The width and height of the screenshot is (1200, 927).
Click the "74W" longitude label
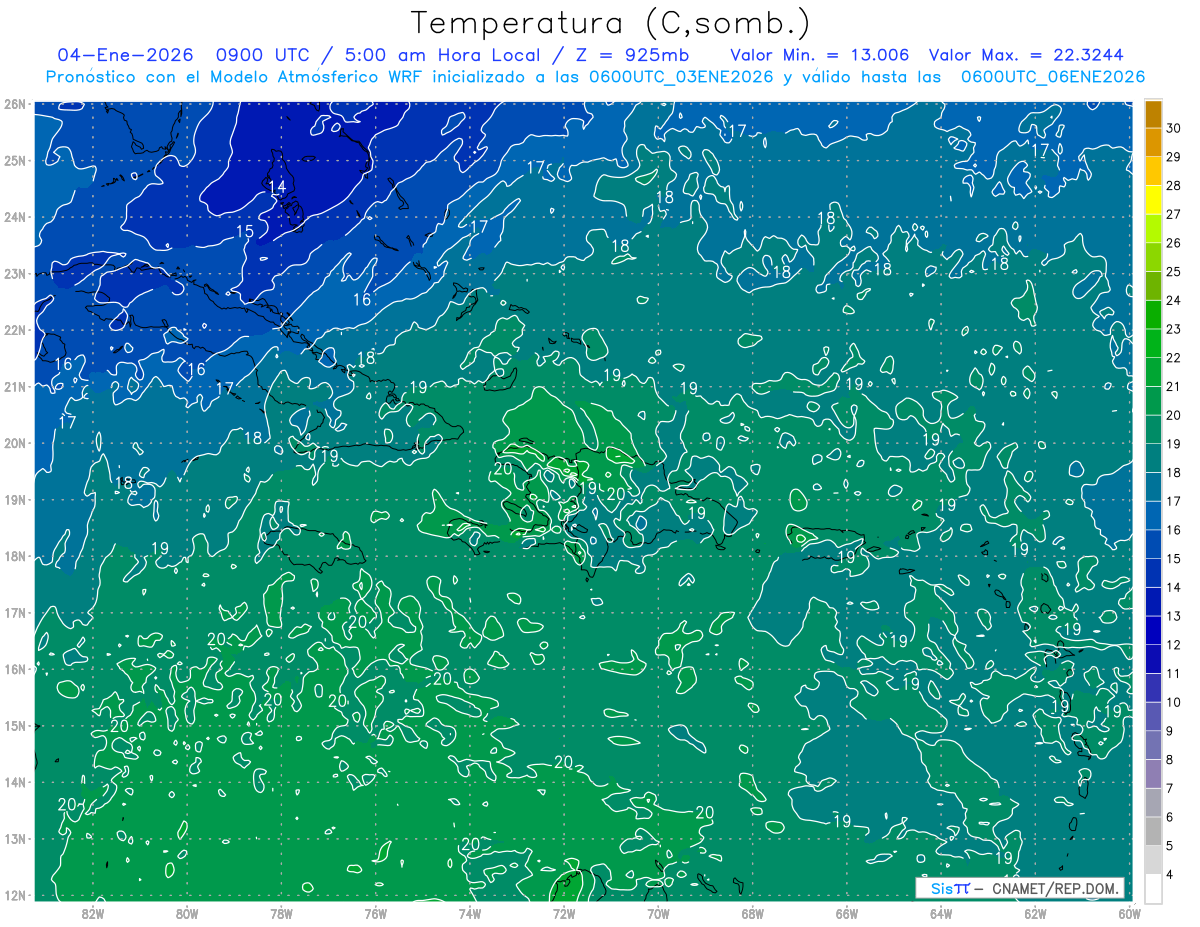(470, 913)
